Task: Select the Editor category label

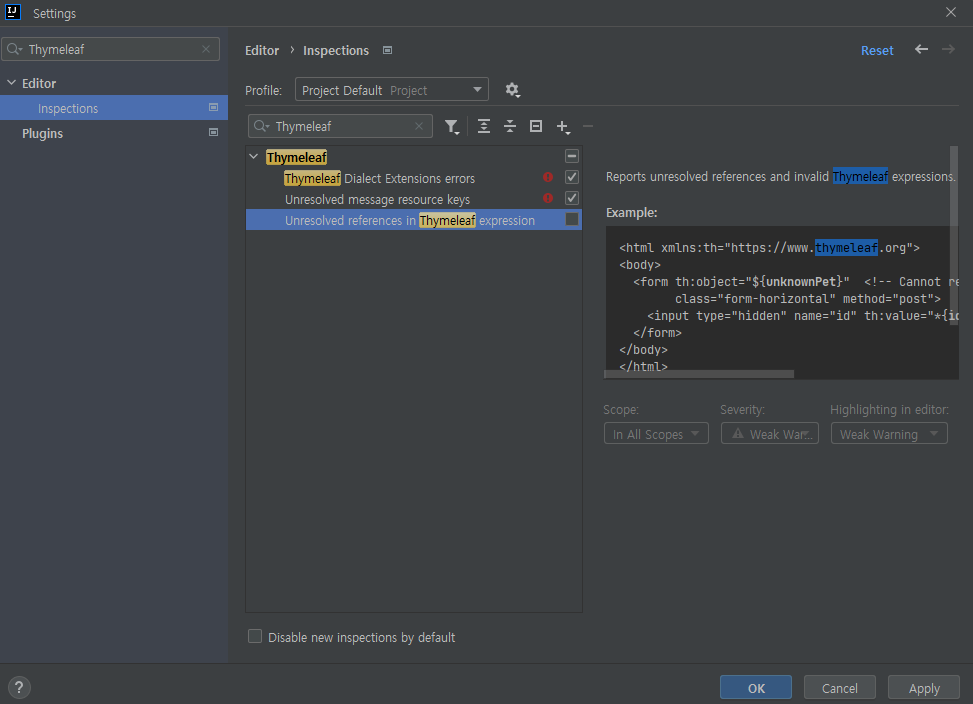Action: 39,83
